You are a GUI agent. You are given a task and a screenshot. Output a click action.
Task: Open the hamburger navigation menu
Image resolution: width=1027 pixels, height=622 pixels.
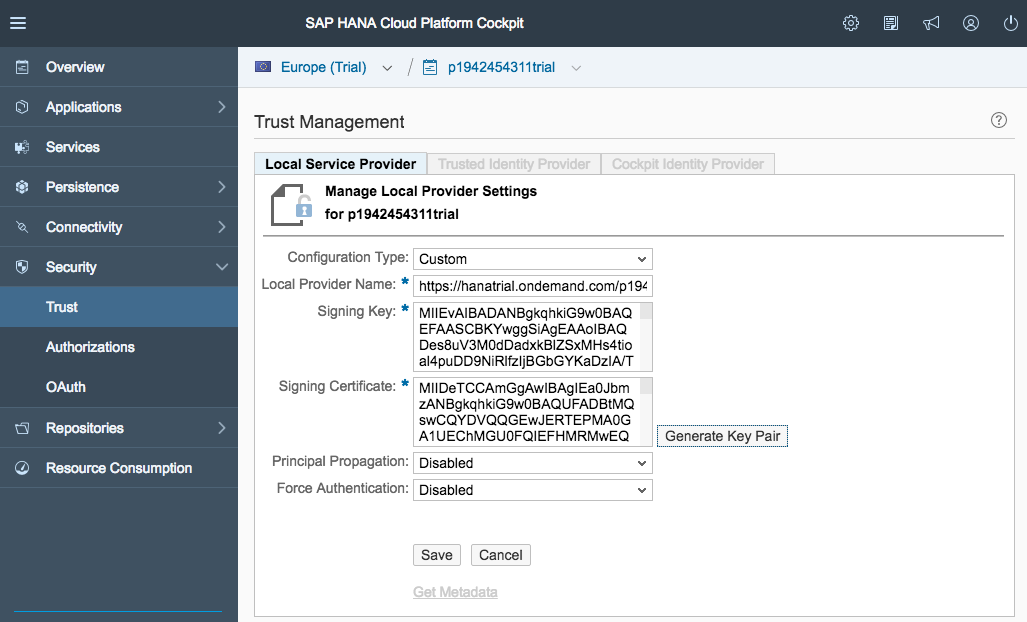coord(18,23)
